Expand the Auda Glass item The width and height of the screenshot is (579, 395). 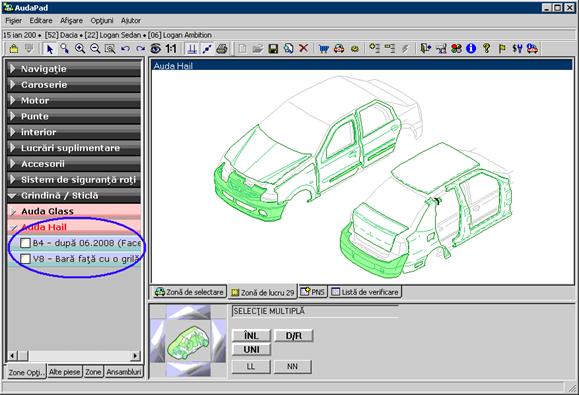(74, 212)
